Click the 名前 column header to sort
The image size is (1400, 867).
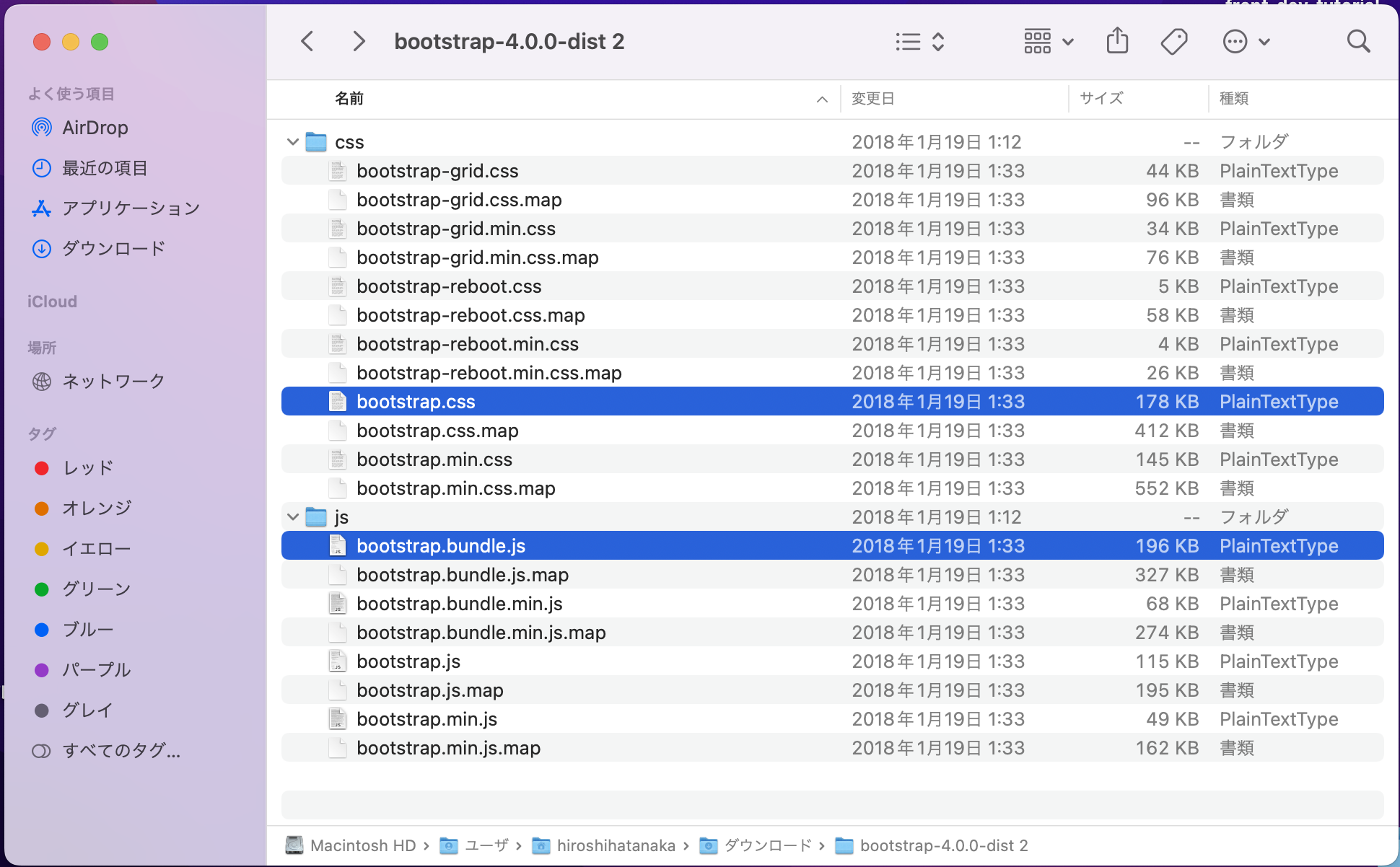(349, 97)
